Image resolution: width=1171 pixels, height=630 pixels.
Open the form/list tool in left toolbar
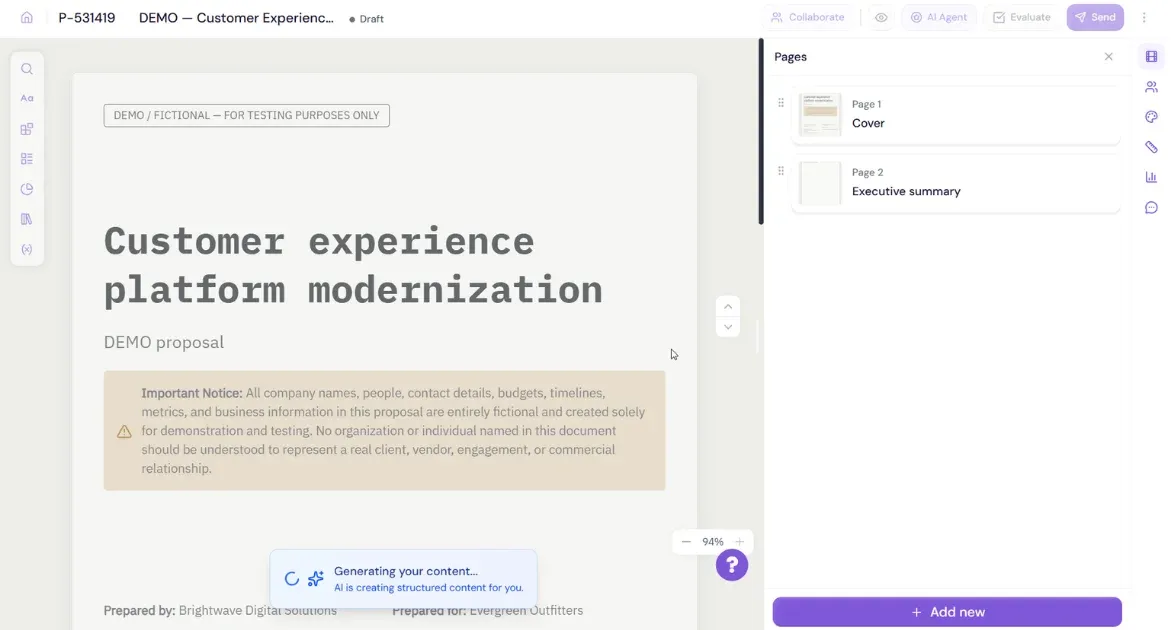point(27,159)
